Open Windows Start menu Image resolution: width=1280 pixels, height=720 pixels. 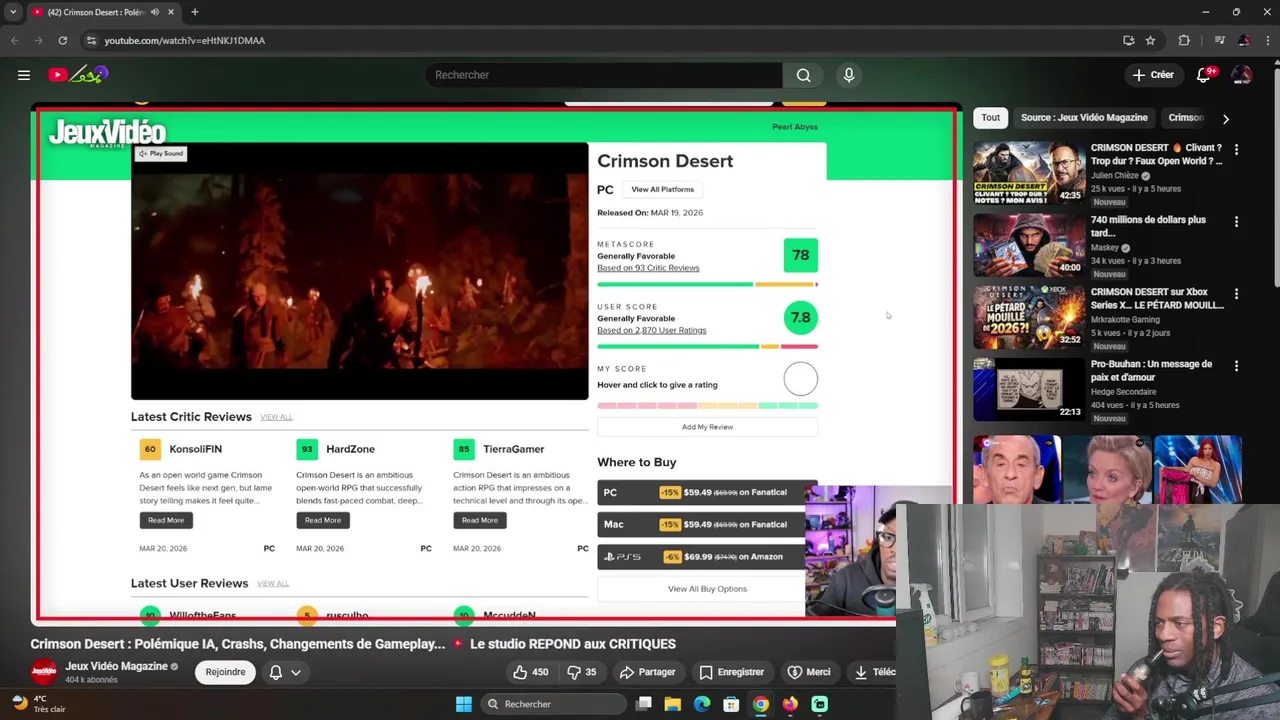[x=464, y=704]
